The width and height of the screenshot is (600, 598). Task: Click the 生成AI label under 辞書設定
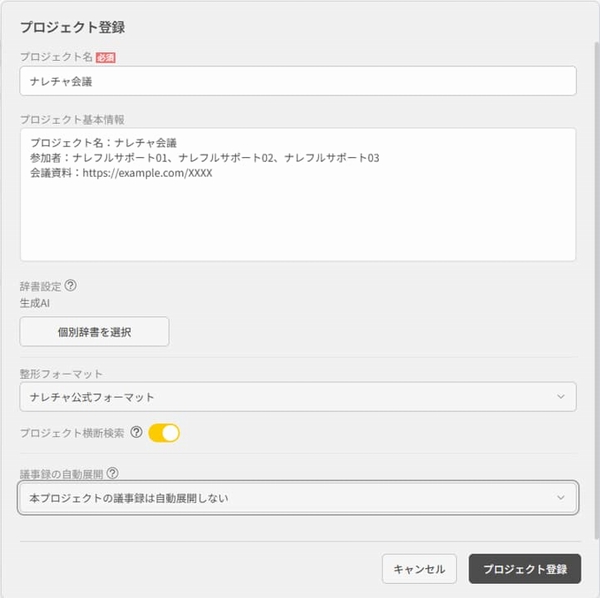pos(35,303)
